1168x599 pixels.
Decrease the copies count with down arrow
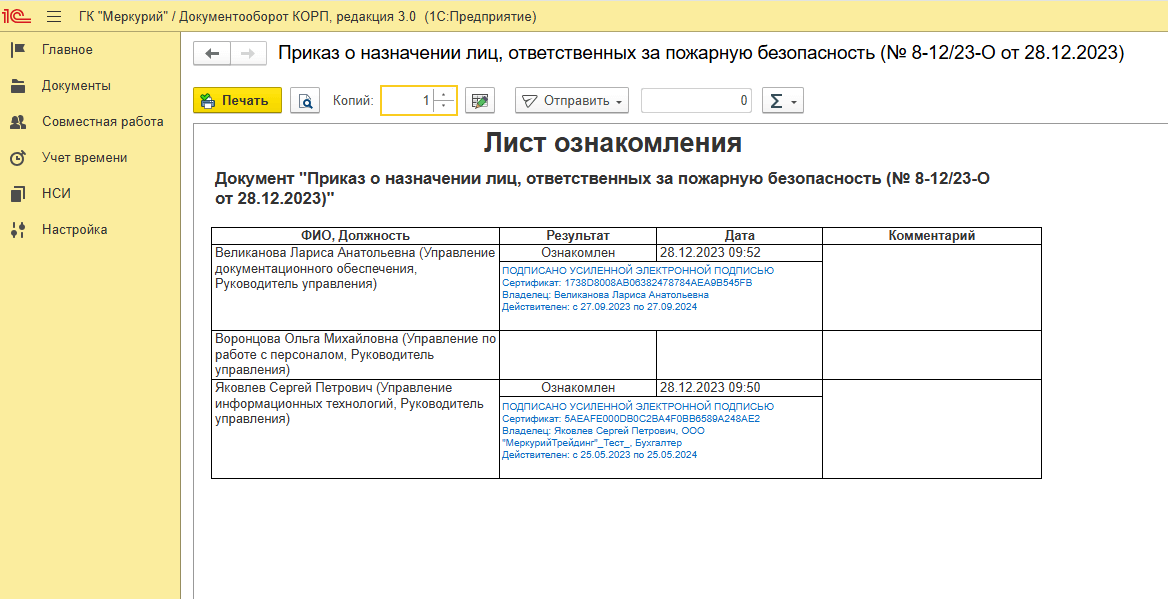[x=445, y=106]
